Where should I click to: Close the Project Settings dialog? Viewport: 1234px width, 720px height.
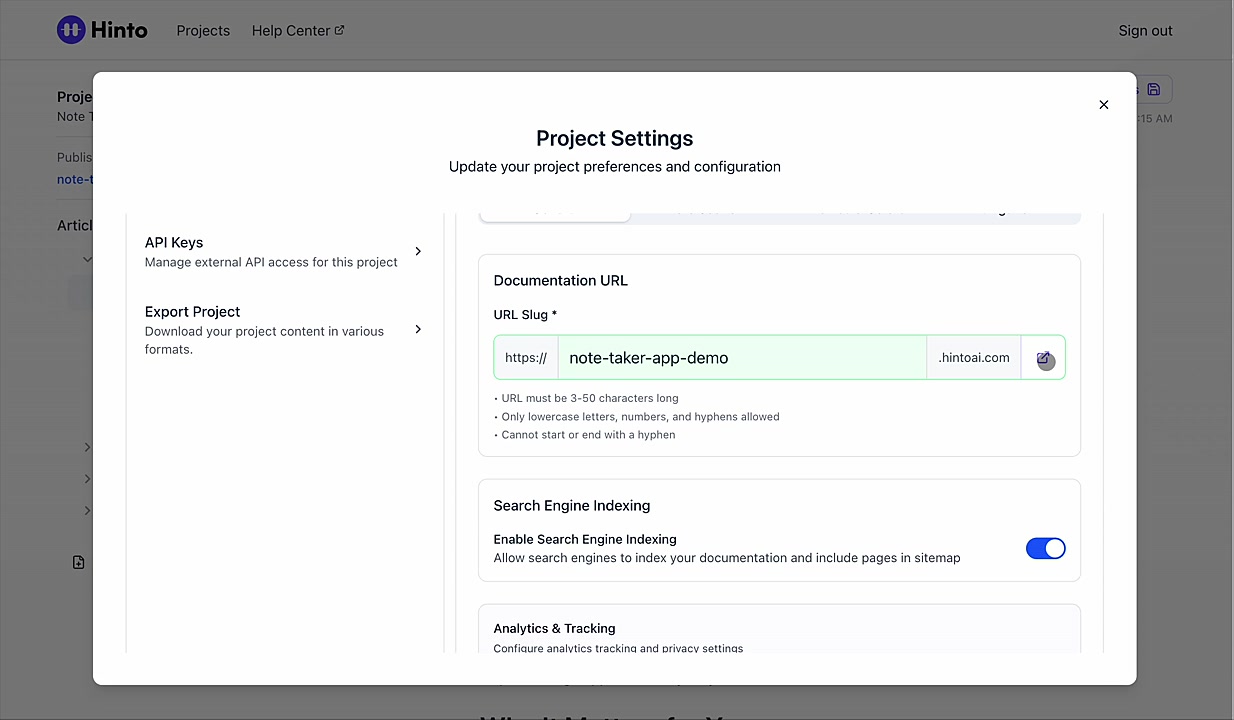[x=1104, y=104]
